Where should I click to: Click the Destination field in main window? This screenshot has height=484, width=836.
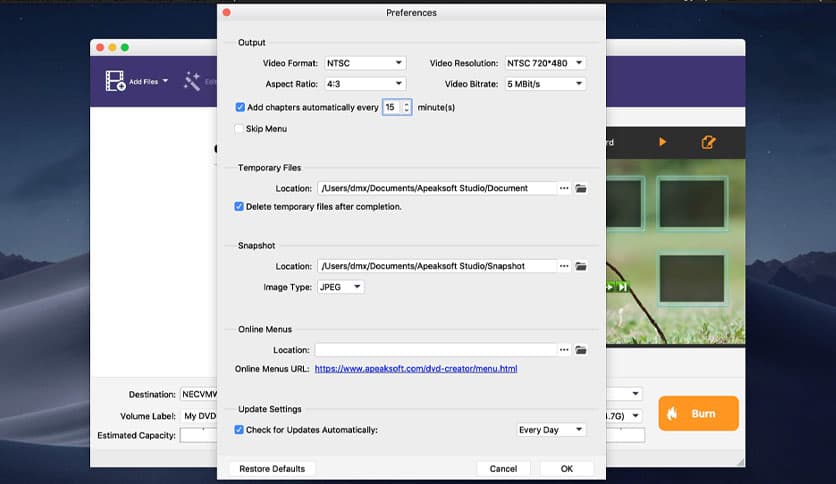pos(199,394)
